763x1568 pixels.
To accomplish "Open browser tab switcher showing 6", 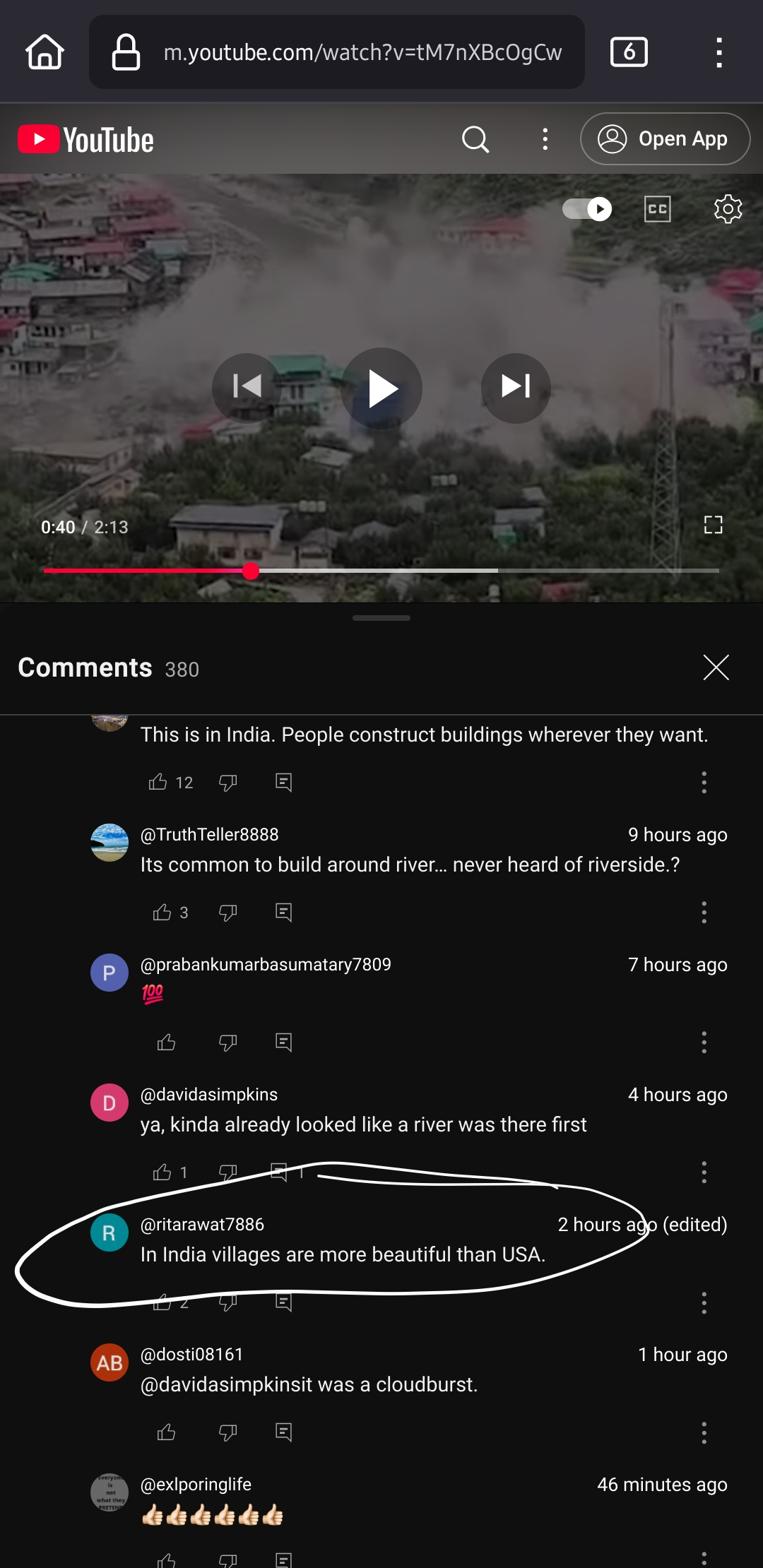I will [x=629, y=52].
